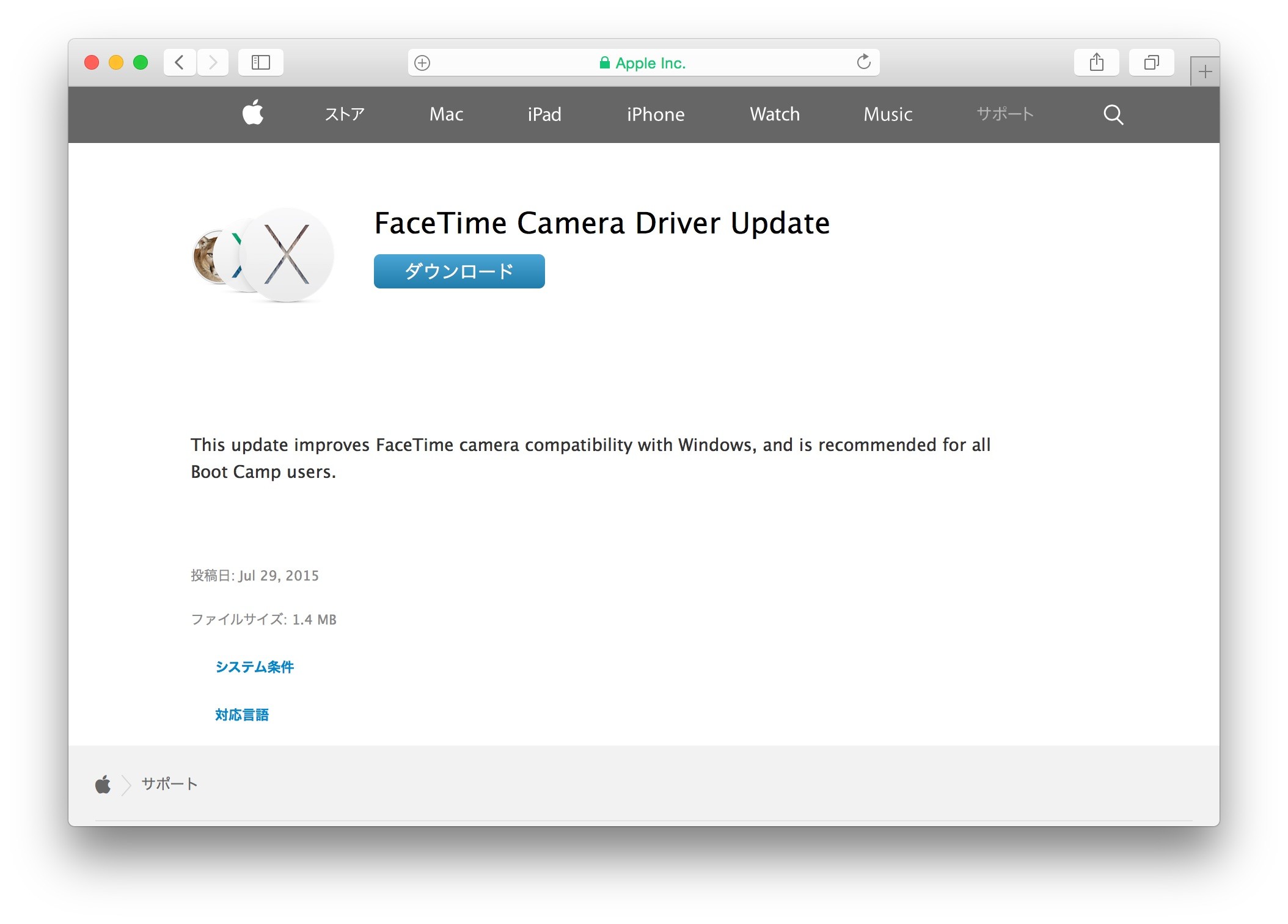This screenshot has width=1288, height=924.
Task: Go back with the Safari back arrow
Action: coord(180,62)
